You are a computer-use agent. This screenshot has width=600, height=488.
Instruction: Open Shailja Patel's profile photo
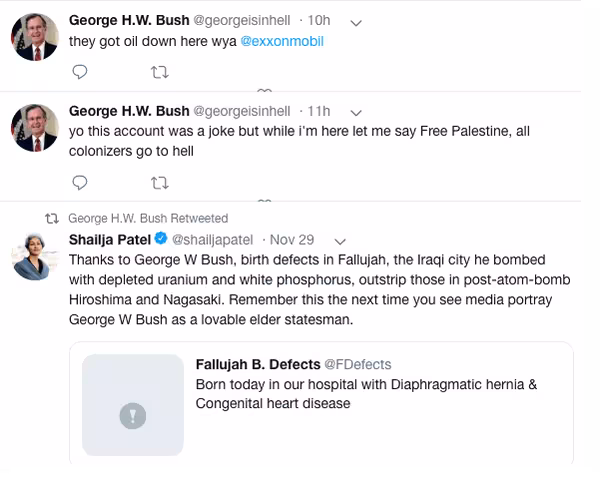click(x=35, y=256)
